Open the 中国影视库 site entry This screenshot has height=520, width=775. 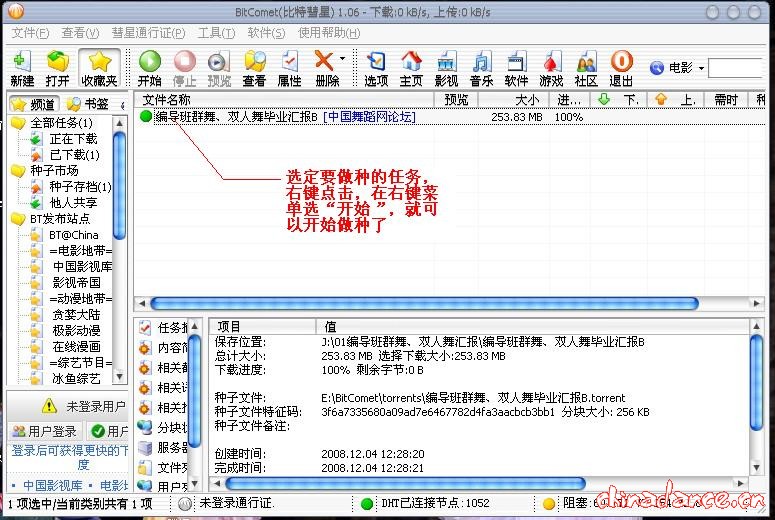click(82, 266)
